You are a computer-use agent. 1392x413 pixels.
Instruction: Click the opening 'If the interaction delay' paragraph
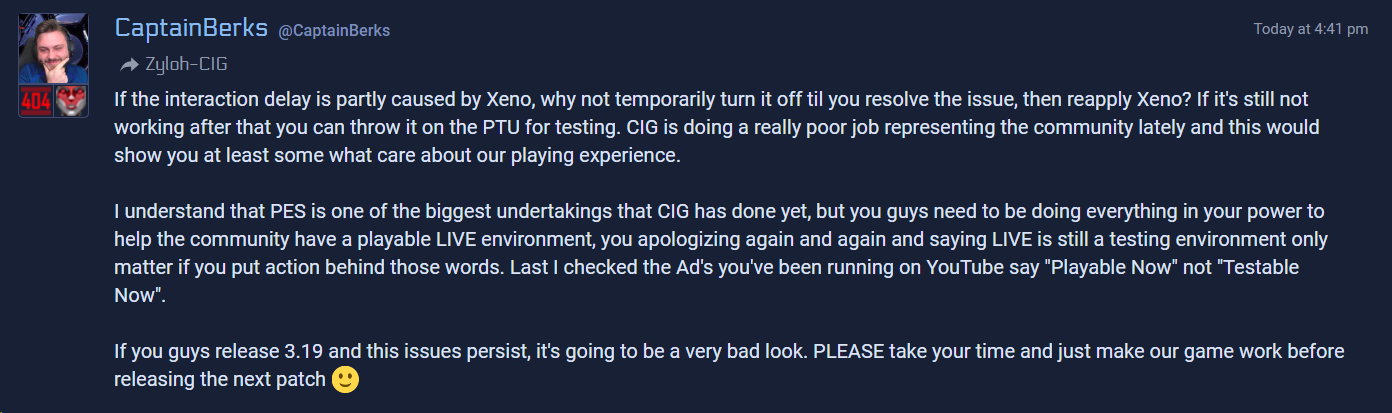point(717,128)
